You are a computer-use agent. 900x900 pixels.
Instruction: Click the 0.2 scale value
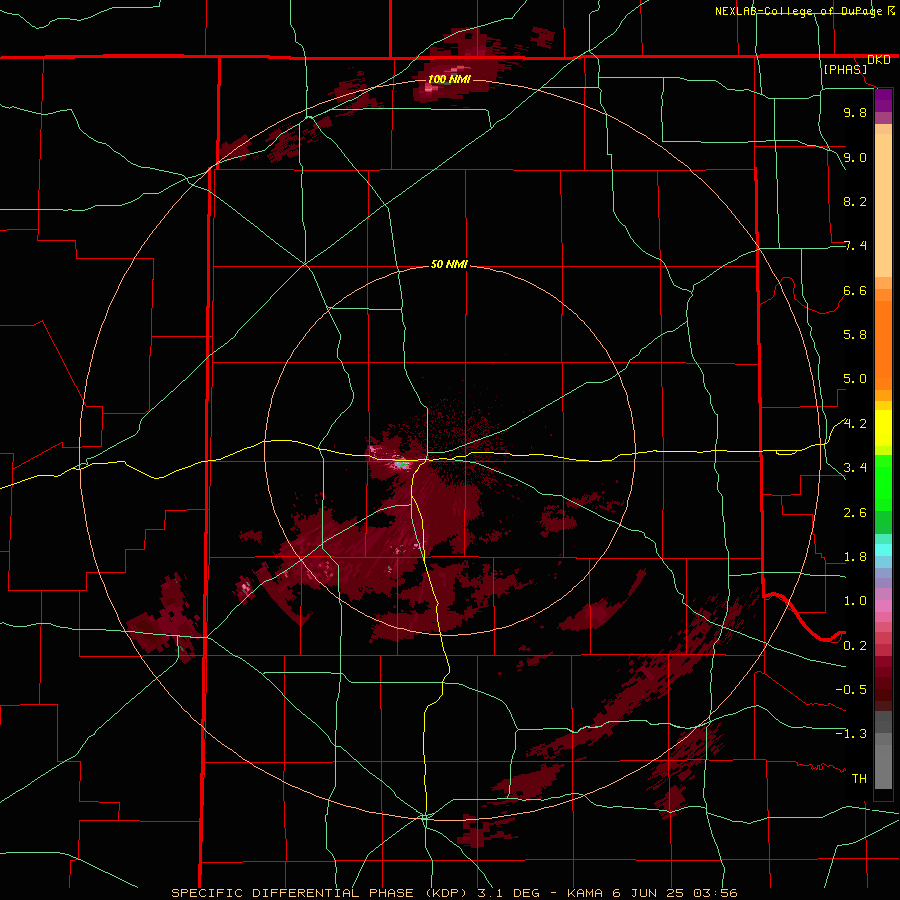[855, 646]
